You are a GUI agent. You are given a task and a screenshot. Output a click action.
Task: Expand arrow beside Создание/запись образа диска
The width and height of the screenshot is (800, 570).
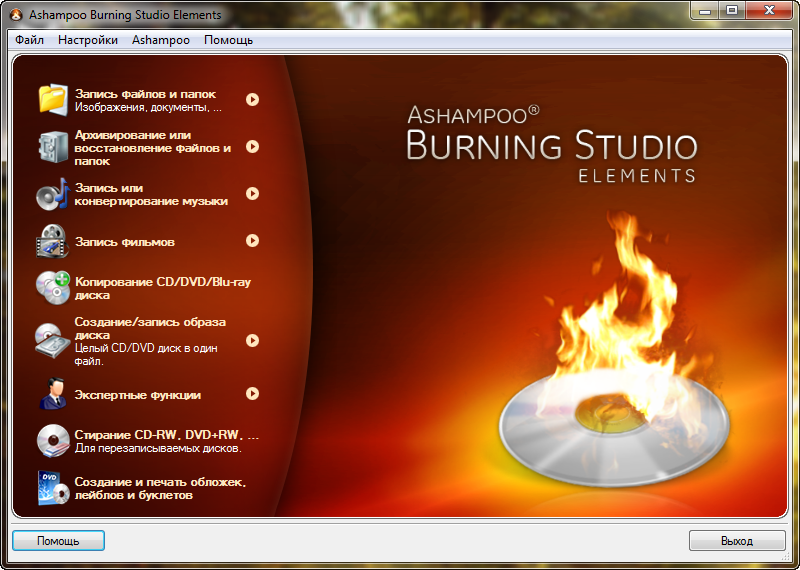253,340
